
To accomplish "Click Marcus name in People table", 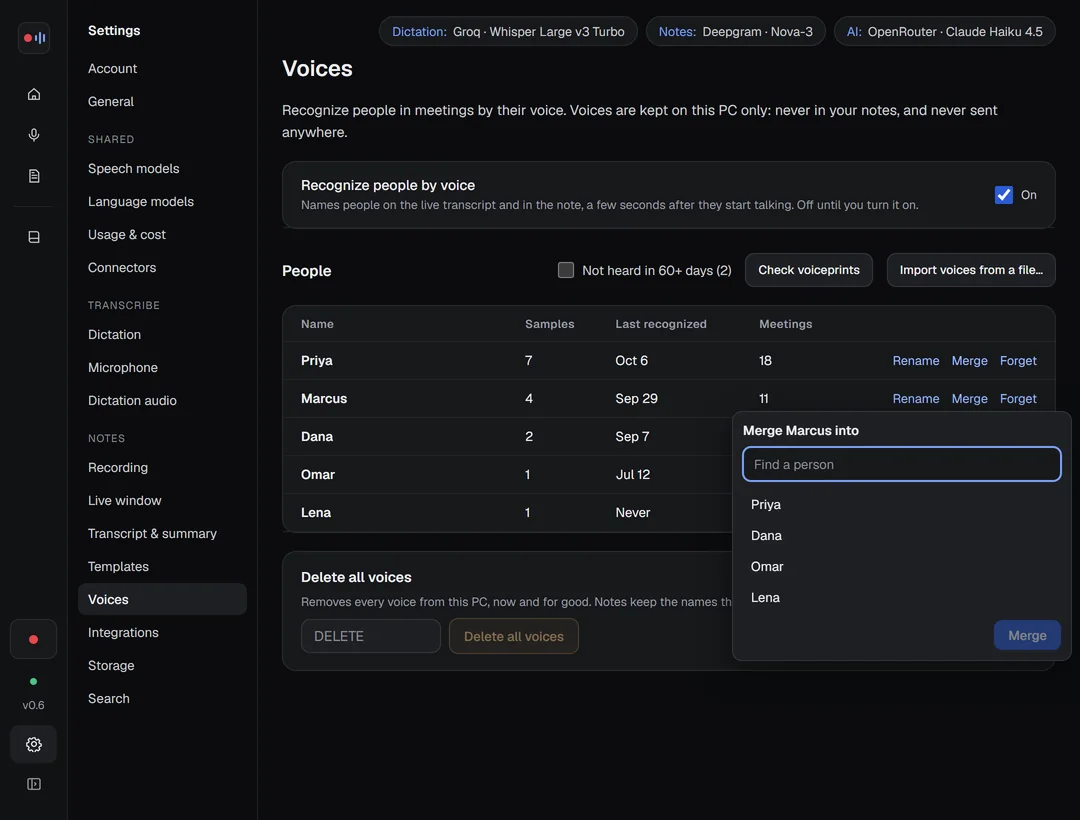I will click(324, 399).
